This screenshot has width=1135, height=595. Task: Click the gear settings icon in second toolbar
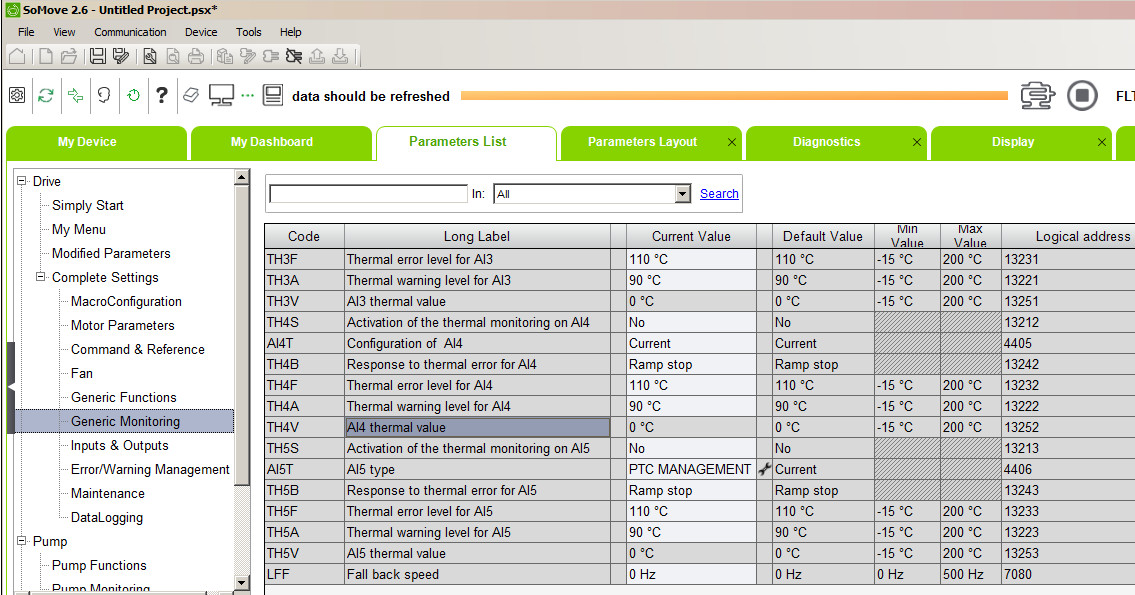point(17,95)
